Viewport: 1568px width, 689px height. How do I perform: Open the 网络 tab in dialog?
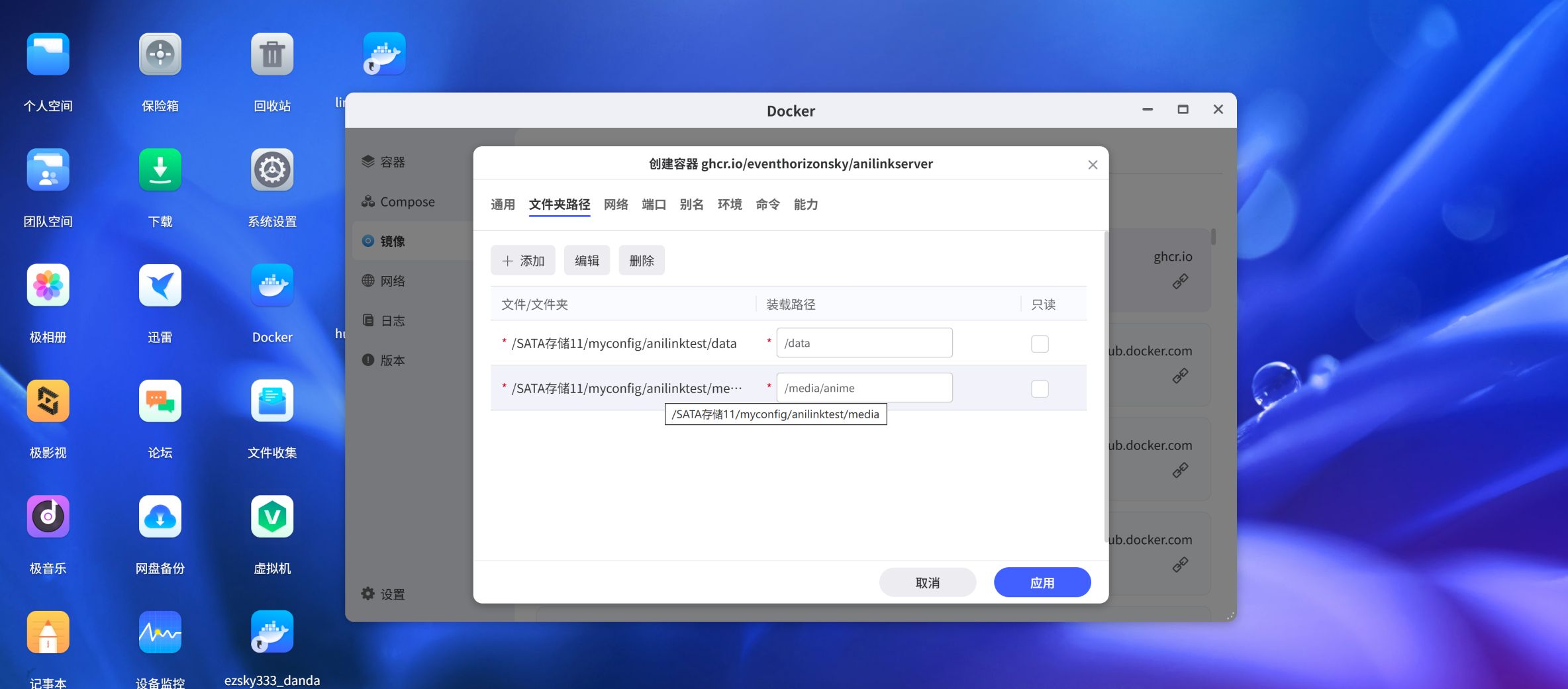pos(616,205)
